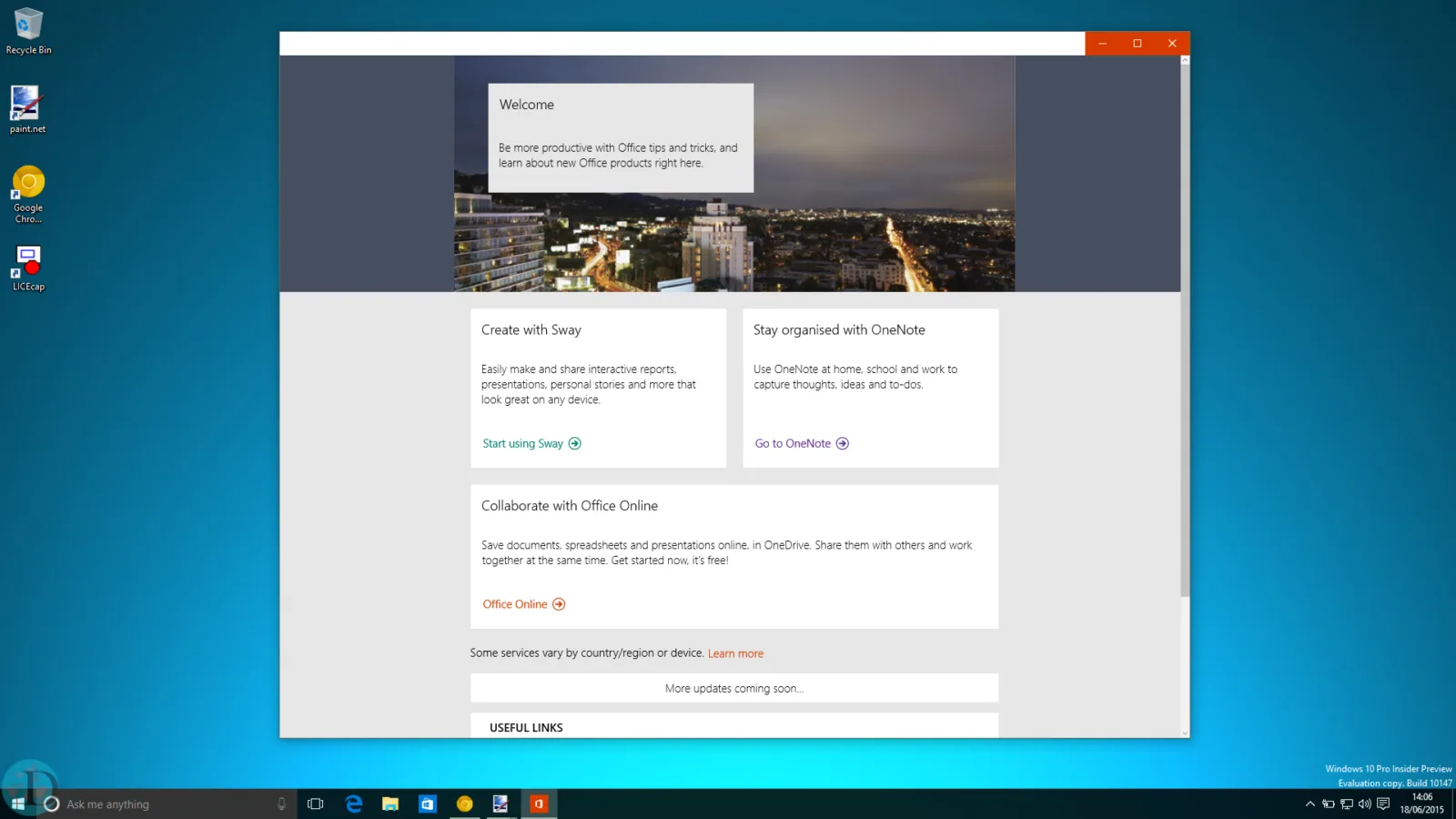Screen dimensions: 1456x819
Task: Click the Collaborate with Office Online heading
Action: (570, 506)
